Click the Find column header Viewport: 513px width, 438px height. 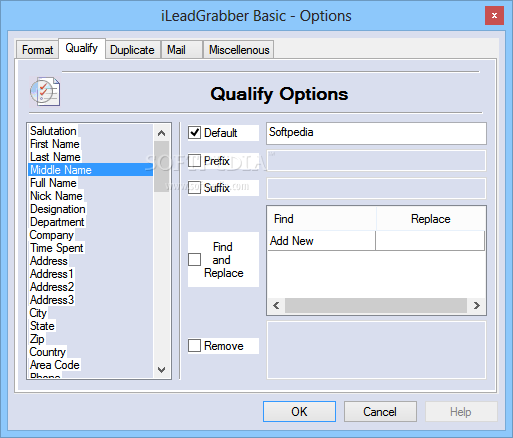tap(322, 219)
